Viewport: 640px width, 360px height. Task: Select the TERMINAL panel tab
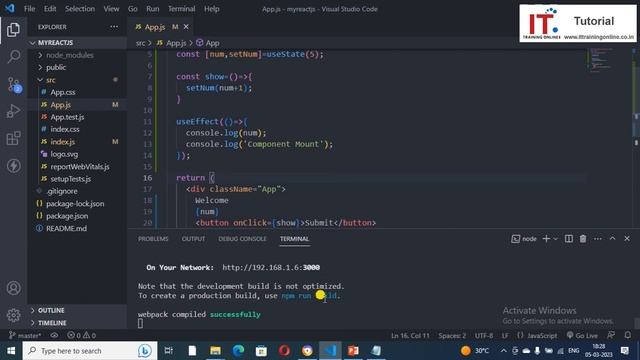[294, 239]
